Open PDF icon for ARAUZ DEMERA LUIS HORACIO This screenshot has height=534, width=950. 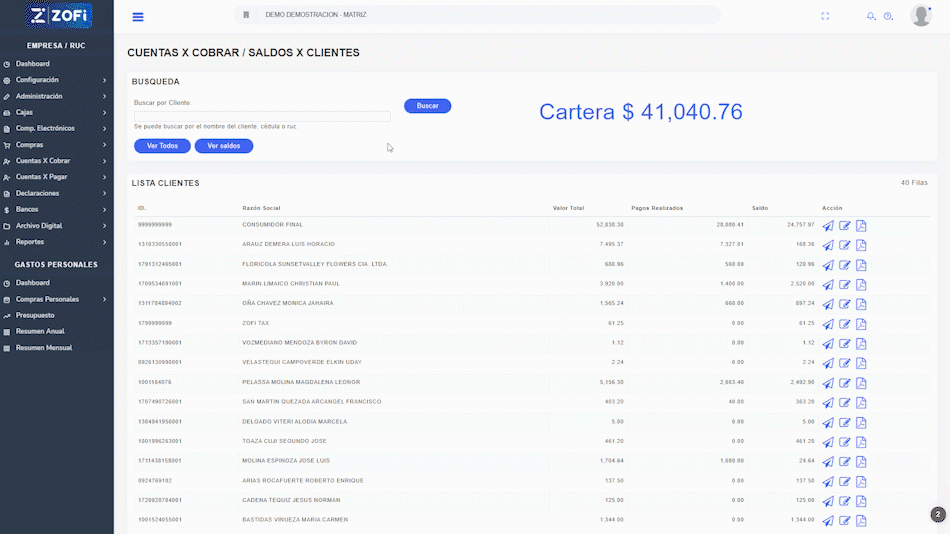(861, 245)
